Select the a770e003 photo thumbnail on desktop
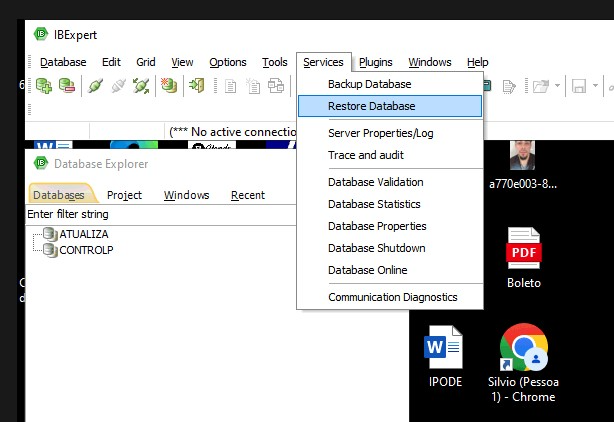The height and width of the screenshot is (422, 614). [522, 166]
